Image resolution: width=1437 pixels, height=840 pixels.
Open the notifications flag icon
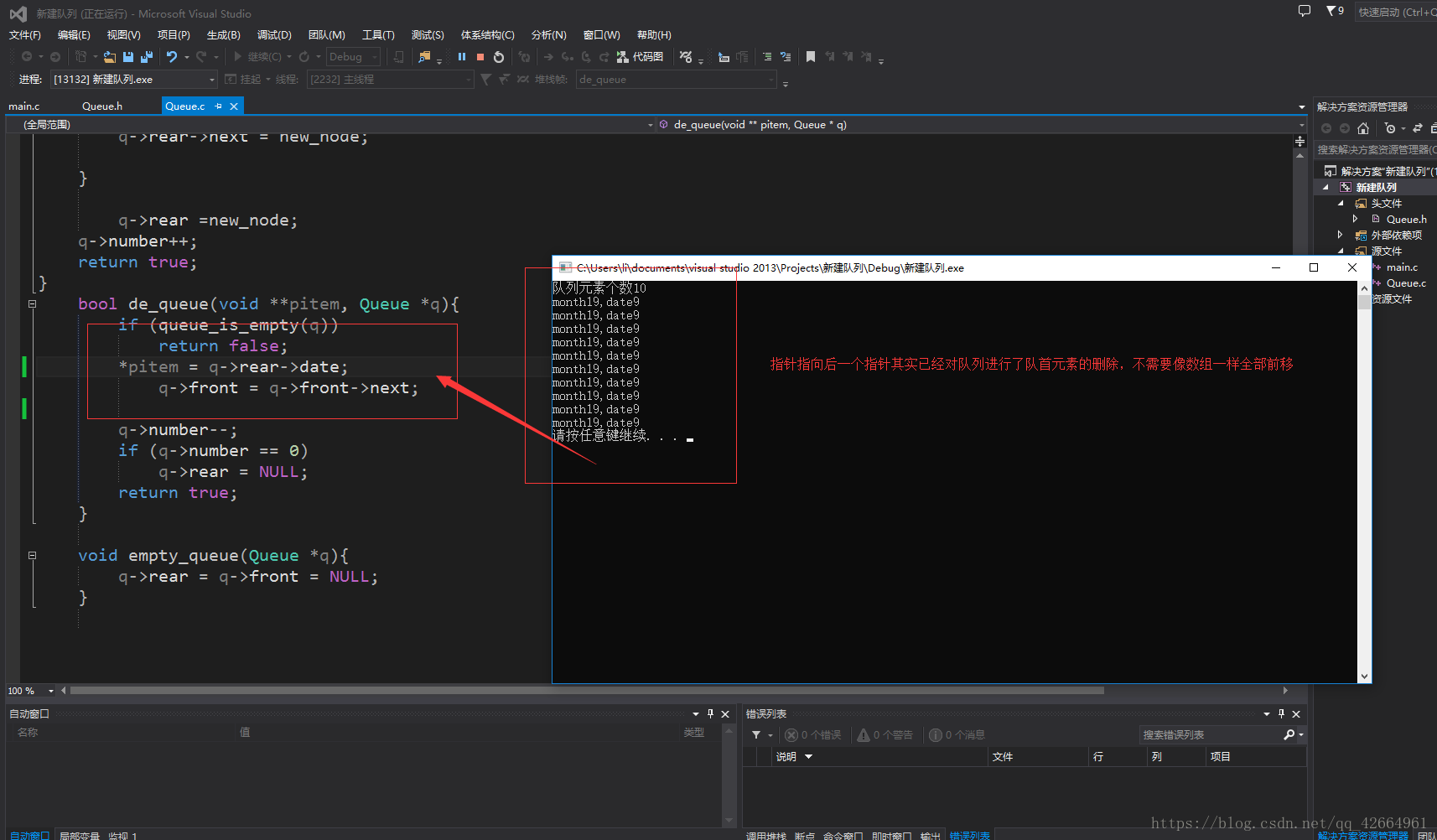[x=1331, y=11]
